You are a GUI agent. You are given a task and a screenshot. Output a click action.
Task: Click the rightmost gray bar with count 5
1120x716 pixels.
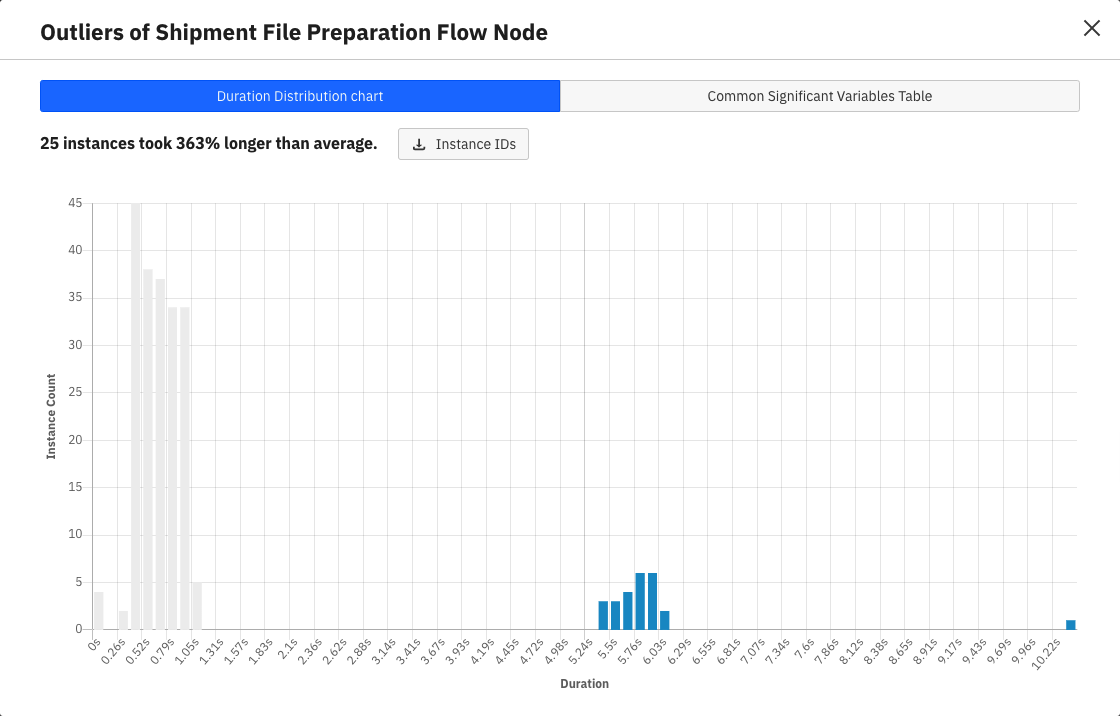tap(197, 606)
